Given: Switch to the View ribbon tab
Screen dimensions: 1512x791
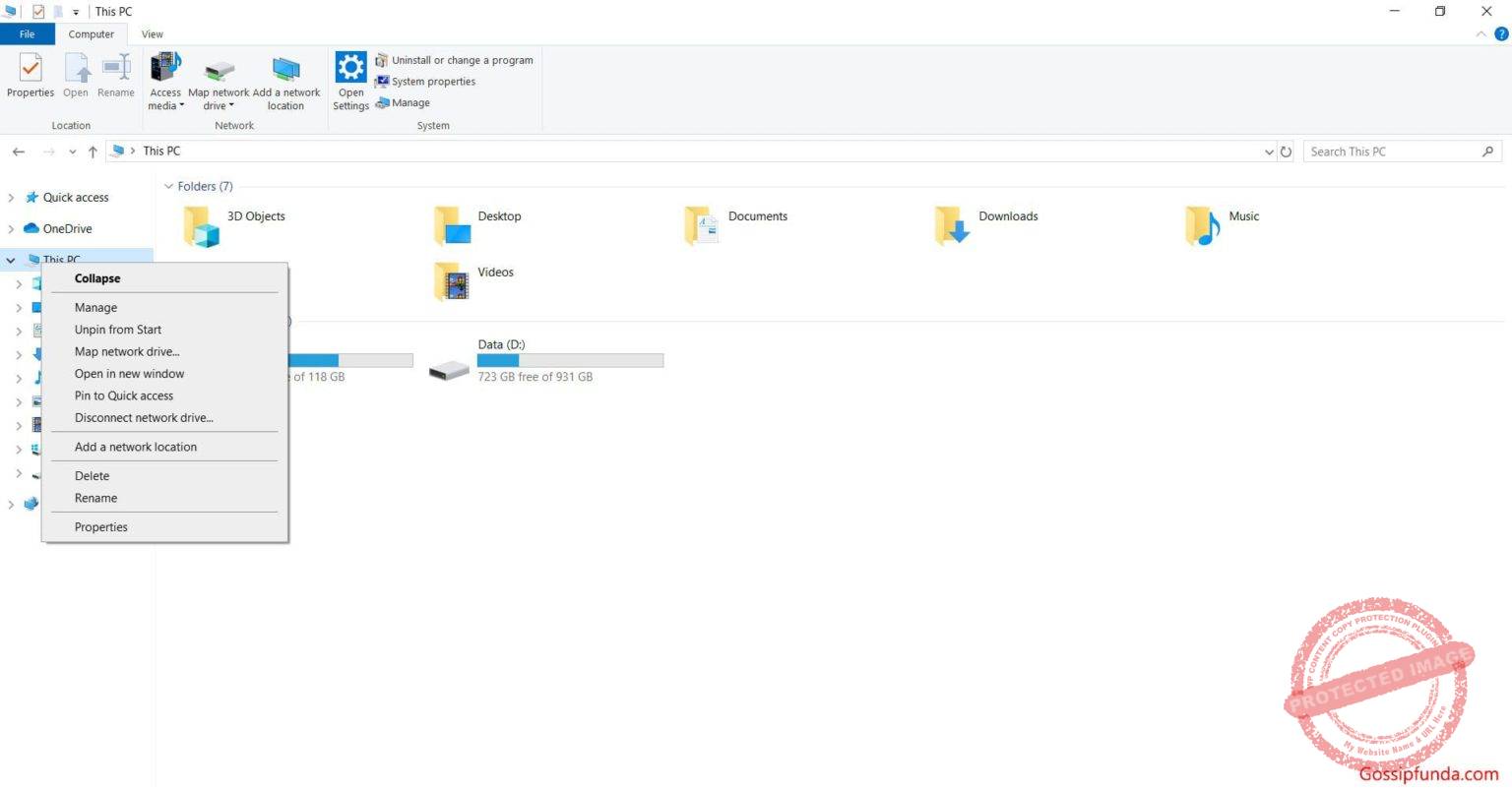Looking at the screenshot, I should click(152, 33).
